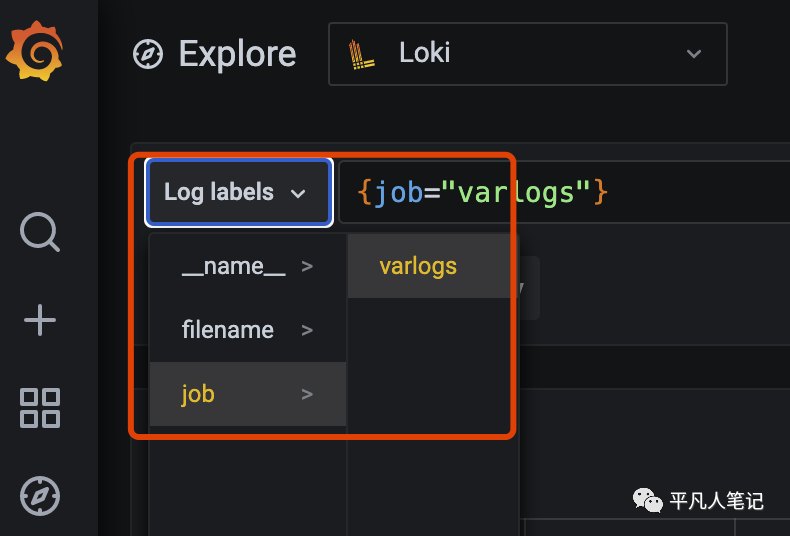Screen dimensions: 790x536
Task: Click the Log labels button
Action: click(x=237, y=192)
